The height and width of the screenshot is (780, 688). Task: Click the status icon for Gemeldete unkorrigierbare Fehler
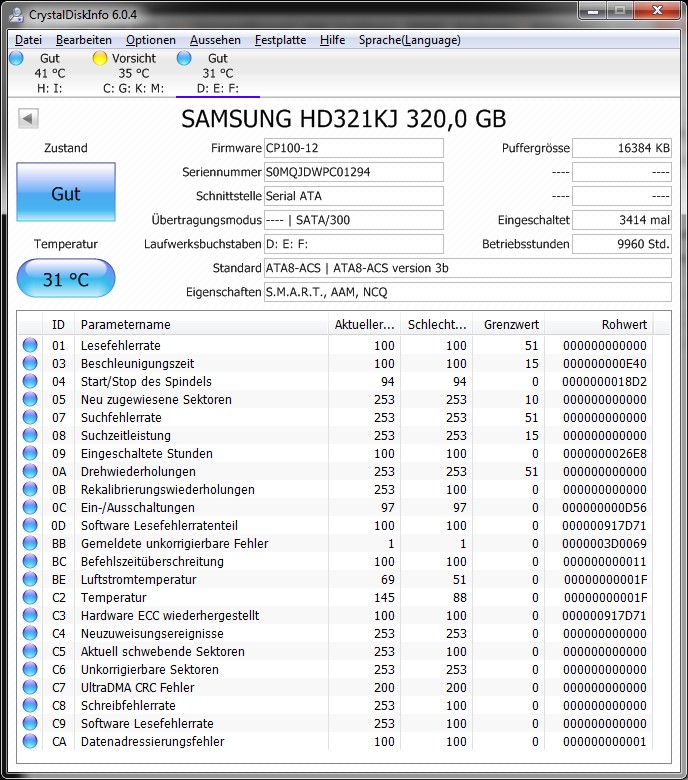point(30,543)
